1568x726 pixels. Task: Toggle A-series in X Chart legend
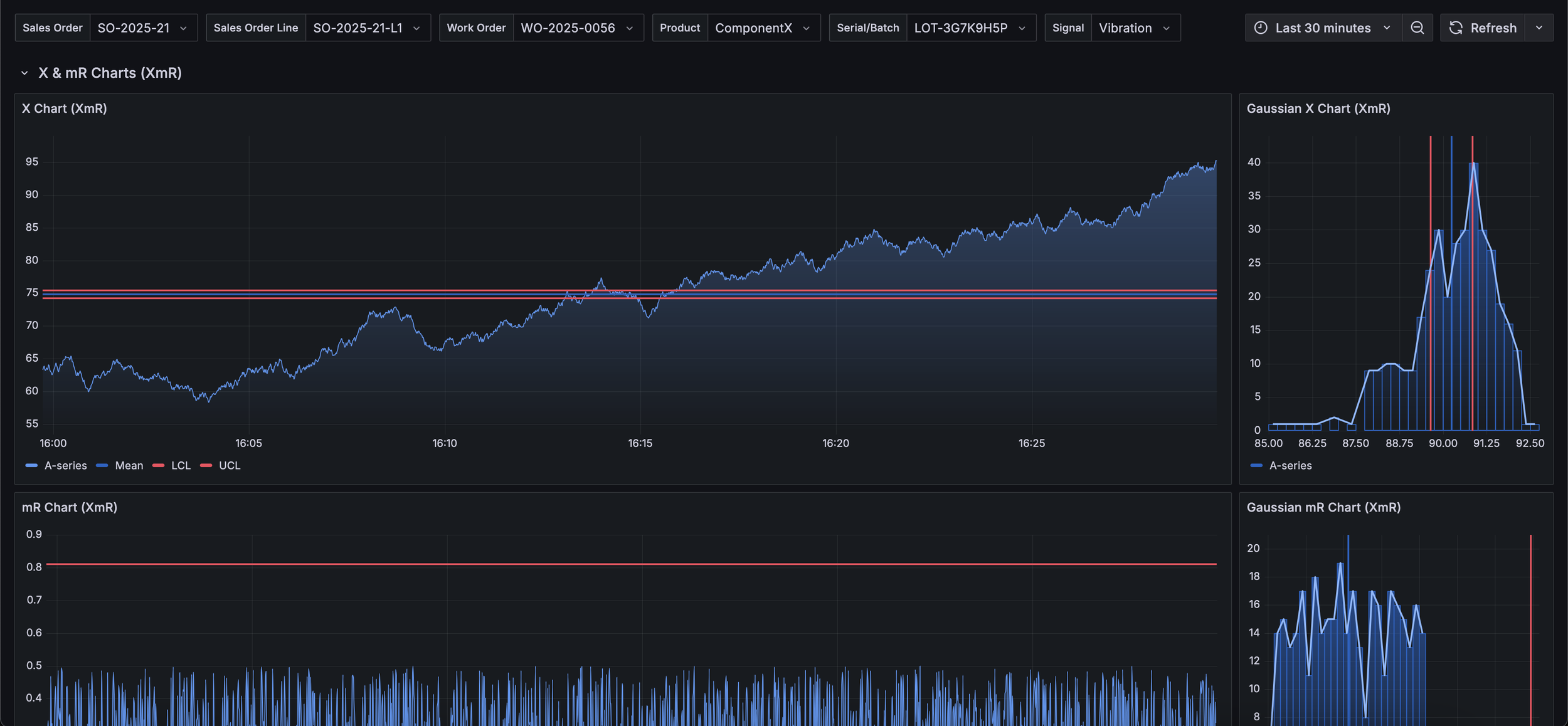[65, 465]
